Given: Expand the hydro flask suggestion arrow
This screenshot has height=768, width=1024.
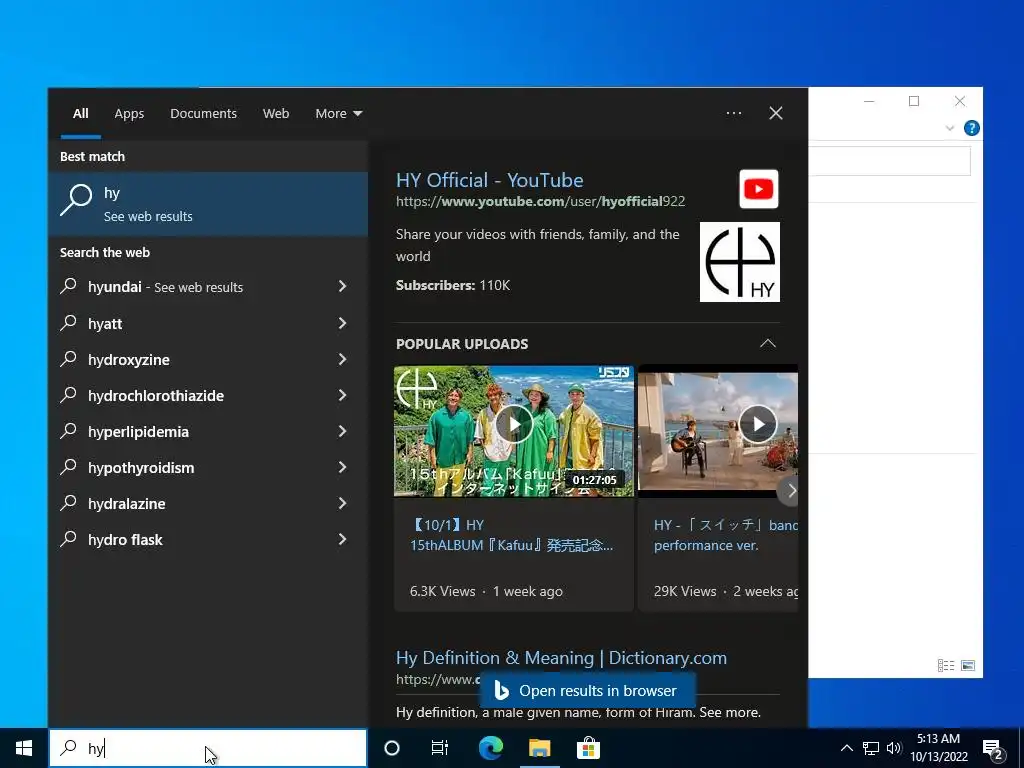Looking at the screenshot, I should [x=342, y=539].
